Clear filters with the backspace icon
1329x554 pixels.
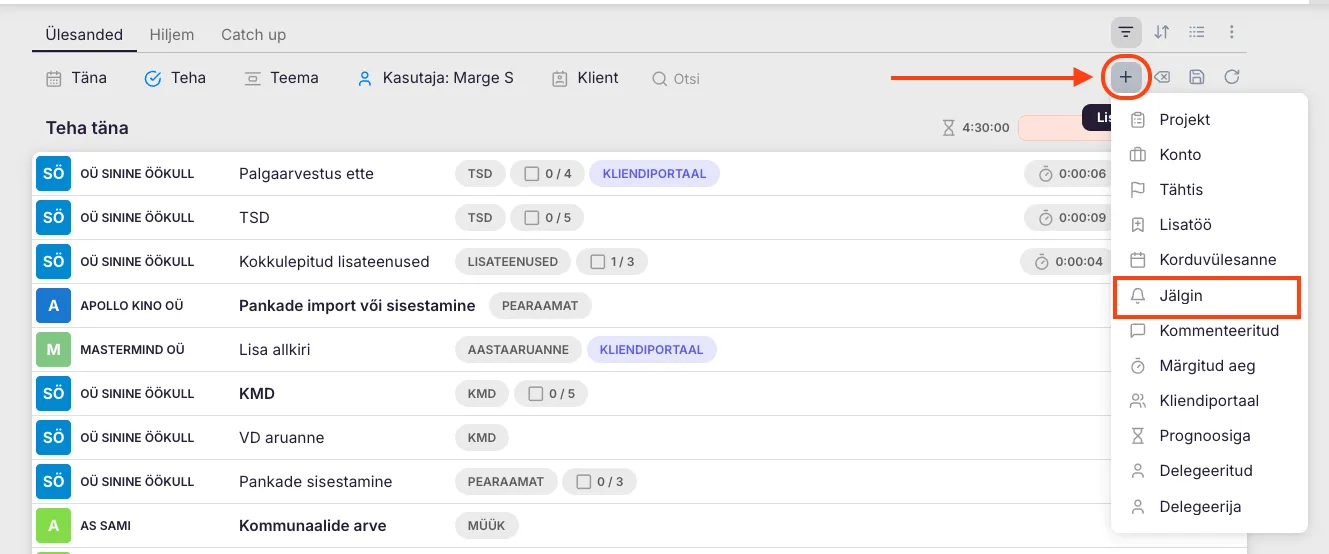coord(1162,77)
